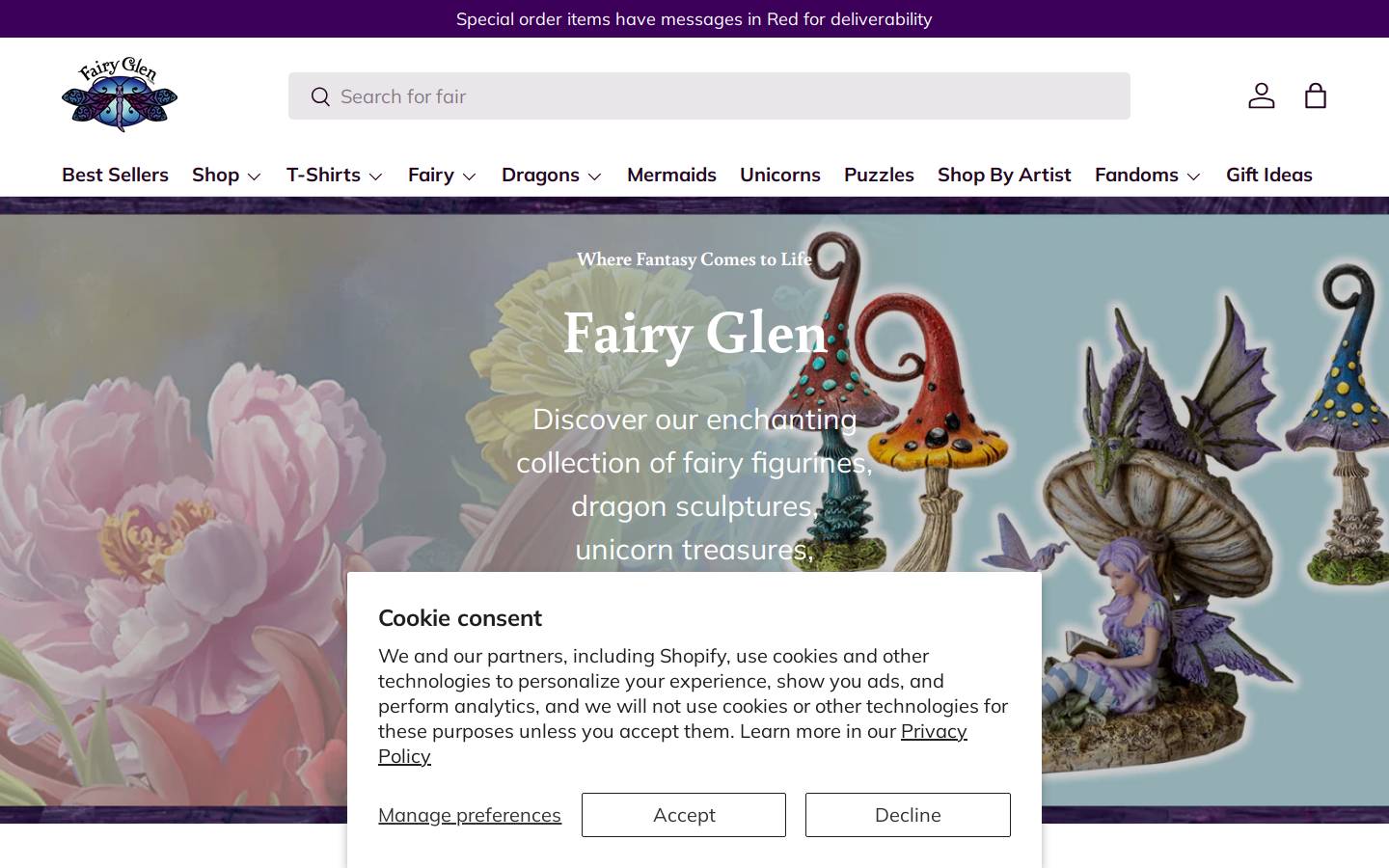Expand the Fairy dropdown menu
Image resolution: width=1389 pixels, height=868 pixels.
tap(443, 175)
